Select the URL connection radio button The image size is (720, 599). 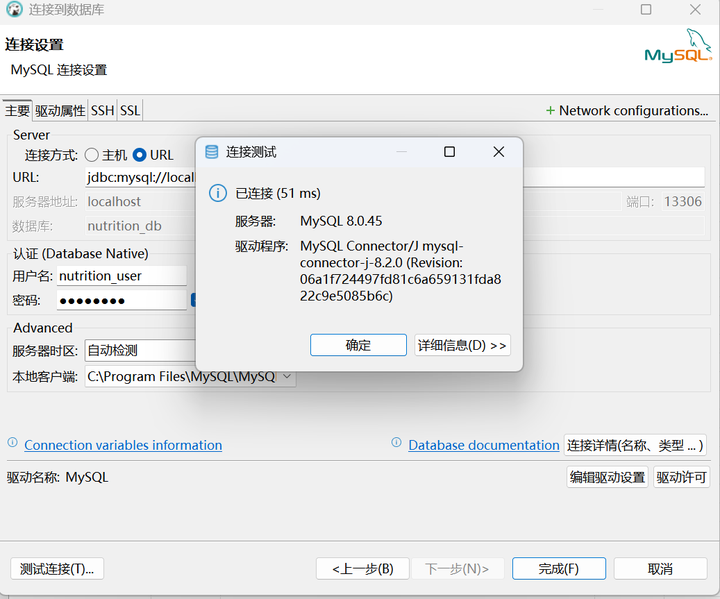click(140, 155)
